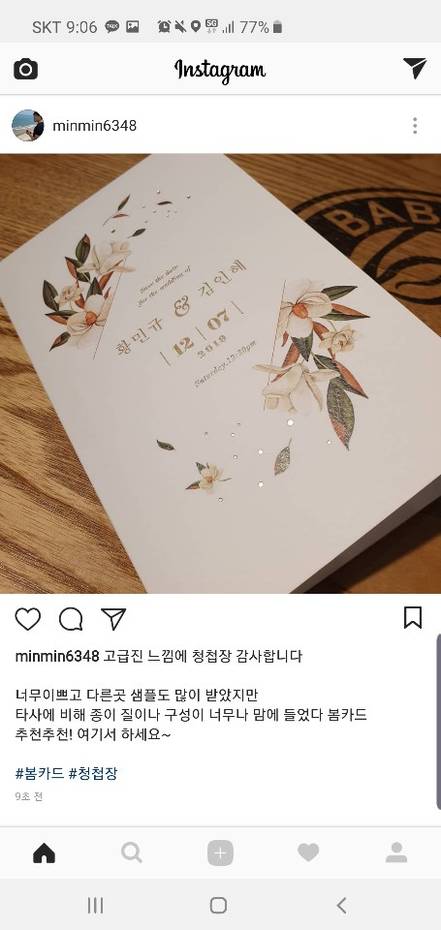Open the activity heart tab
441x930 pixels.
click(308, 853)
